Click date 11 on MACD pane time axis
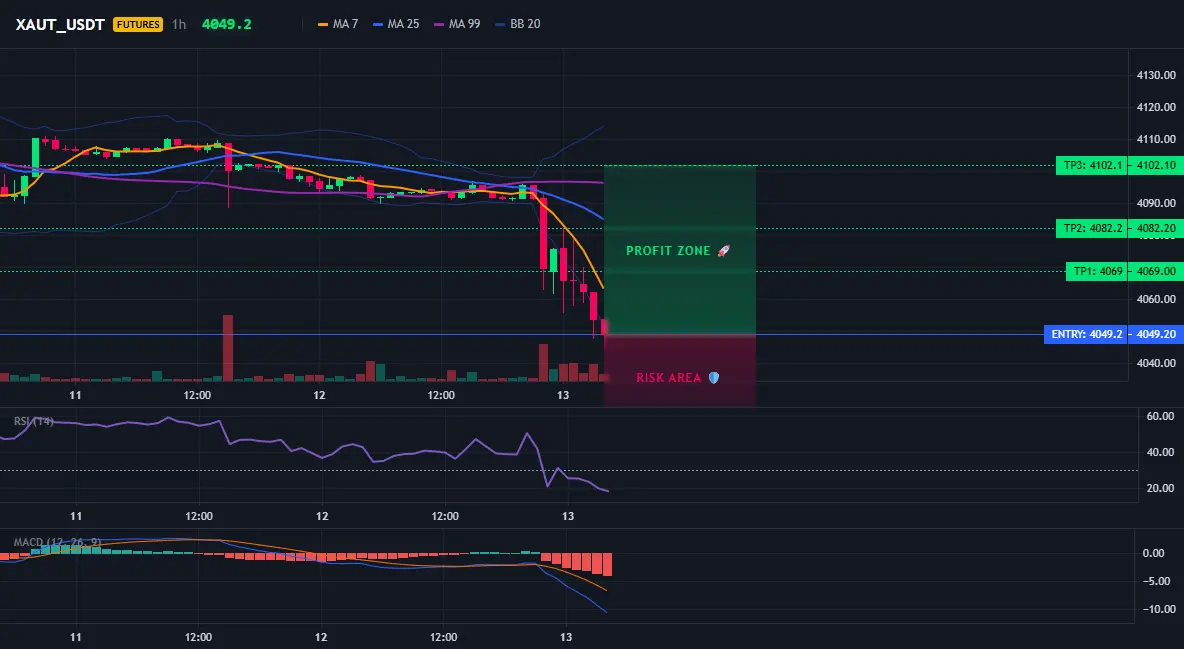The image size is (1184, 649). click(76, 637)
